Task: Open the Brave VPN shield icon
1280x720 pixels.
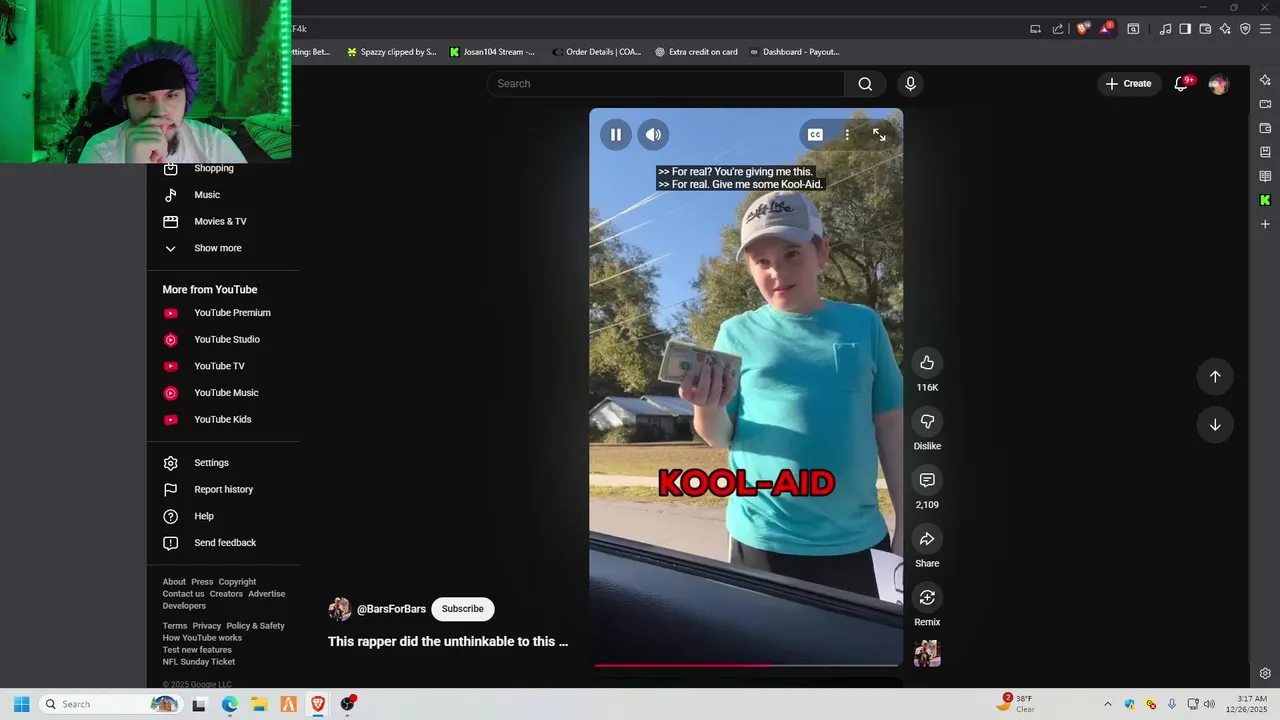Action: click(x=1245, y=29)
